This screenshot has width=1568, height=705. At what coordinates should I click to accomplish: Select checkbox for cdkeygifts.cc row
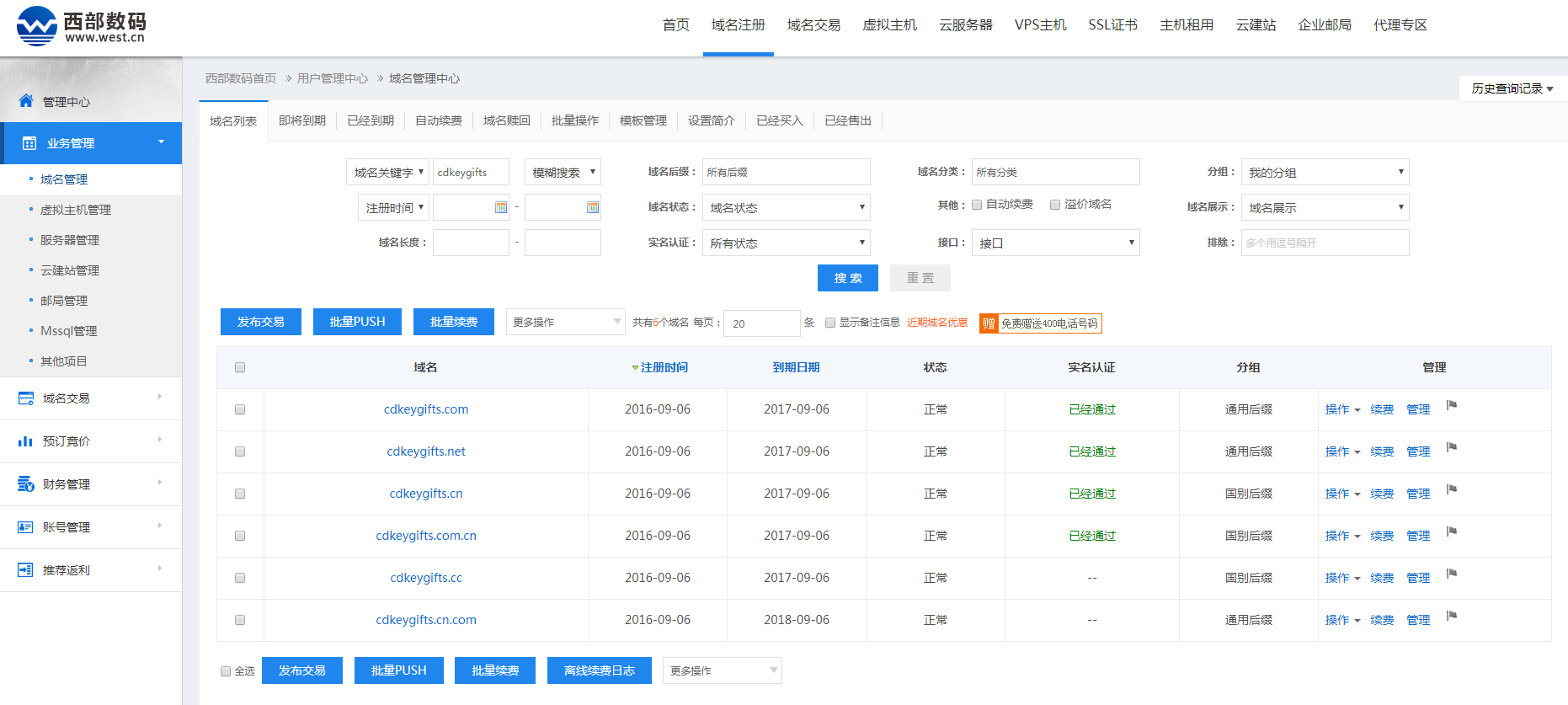click(240, 578)
